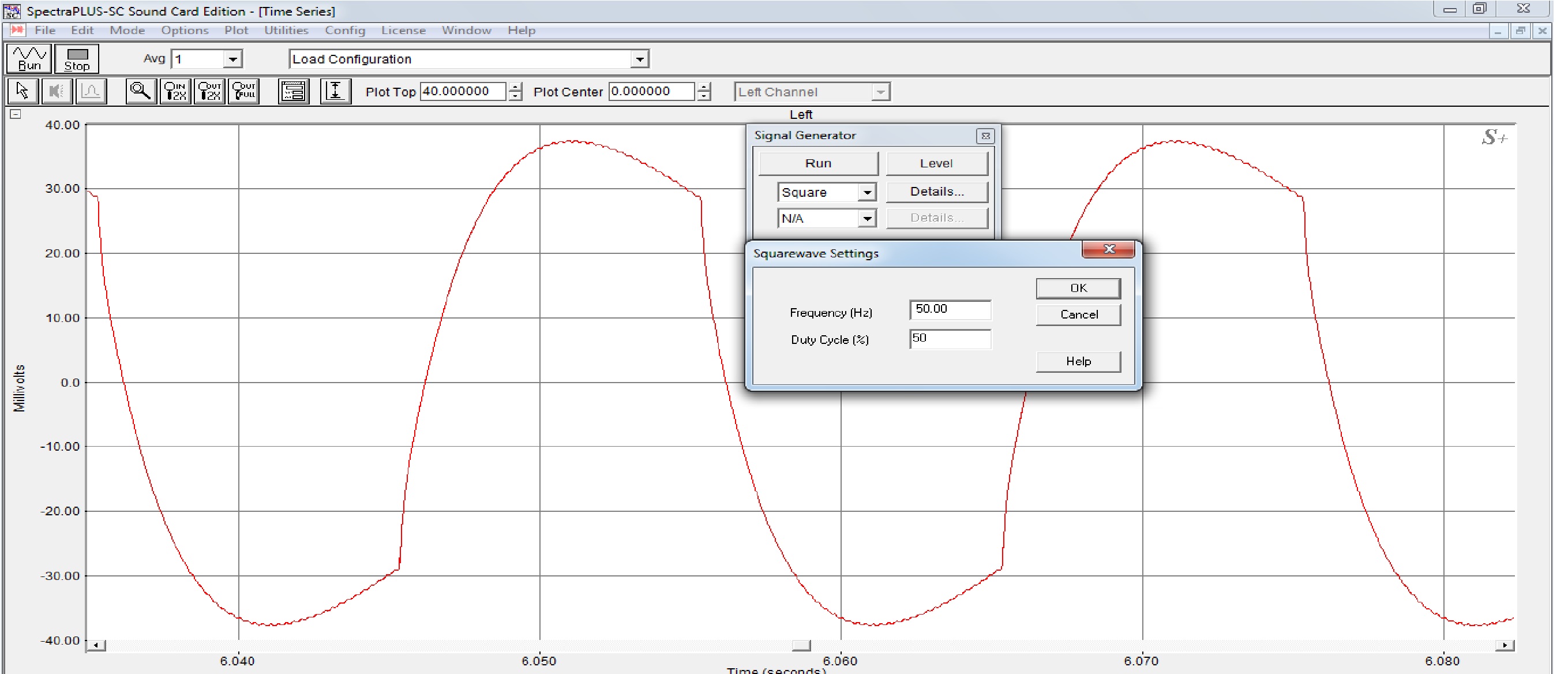Click the Run analyzer toolbar button

(29, 58)
